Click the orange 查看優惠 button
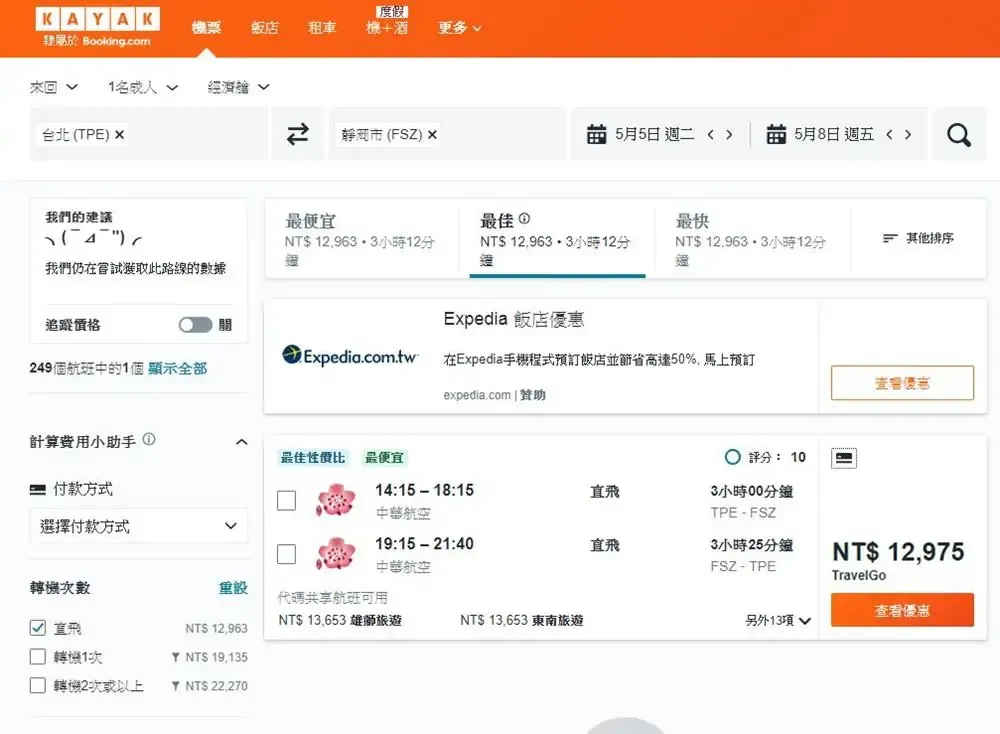Image resolution: width=1000 pixels, height=734 pixels. (902, 608)
